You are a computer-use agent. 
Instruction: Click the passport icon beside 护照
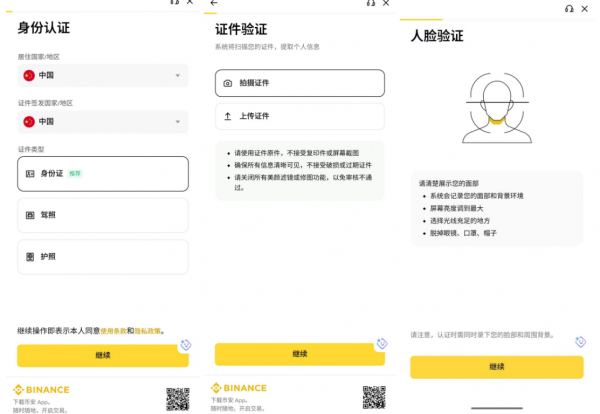coord(30,257)
